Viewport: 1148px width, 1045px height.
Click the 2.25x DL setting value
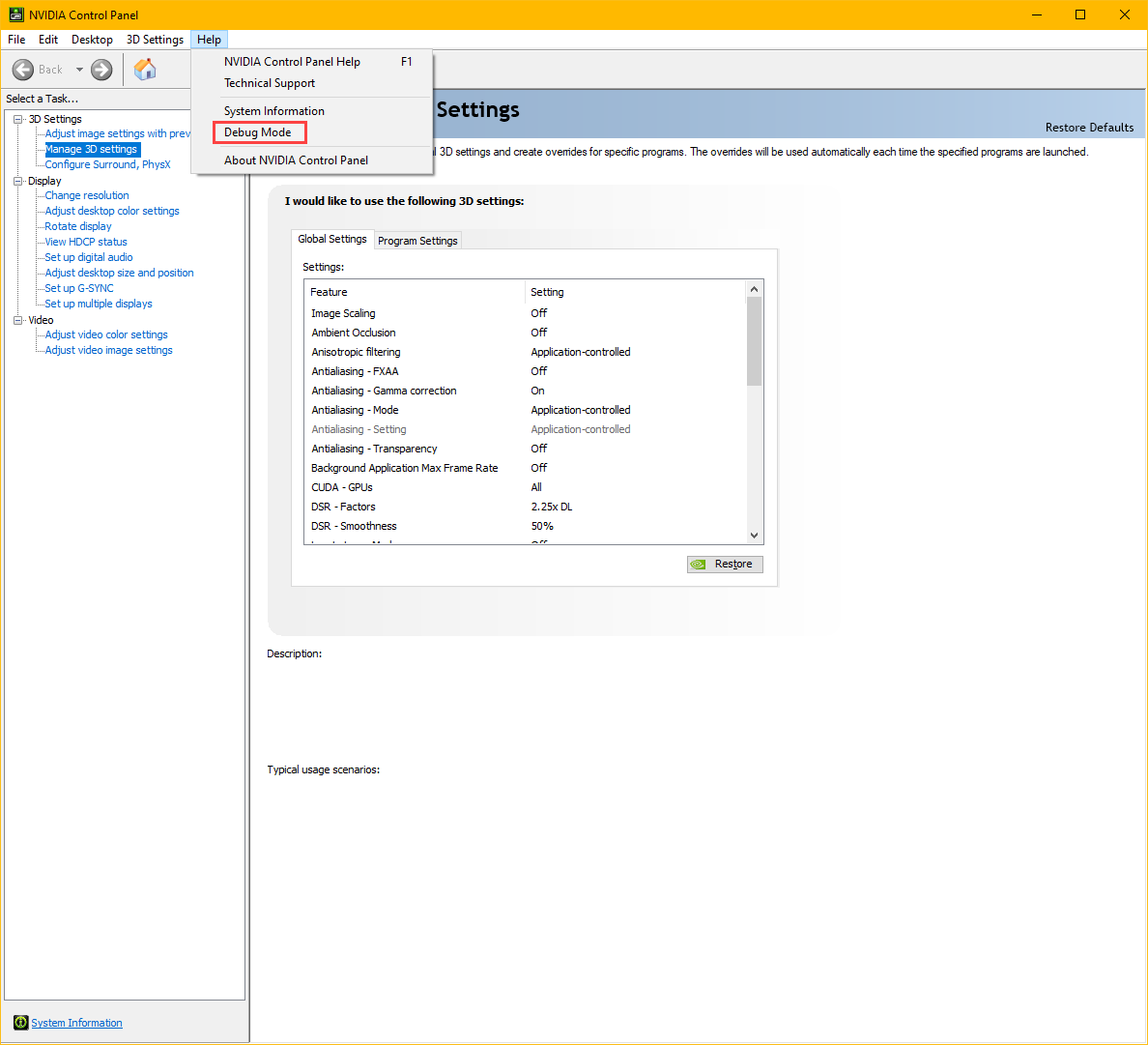[552, 507]
